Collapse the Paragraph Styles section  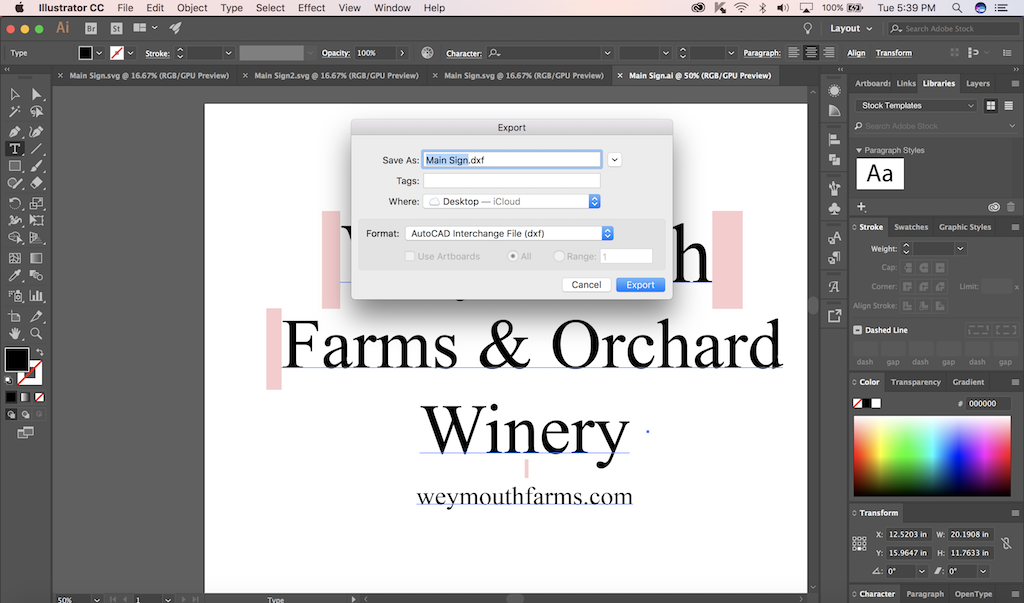[859, 150]
